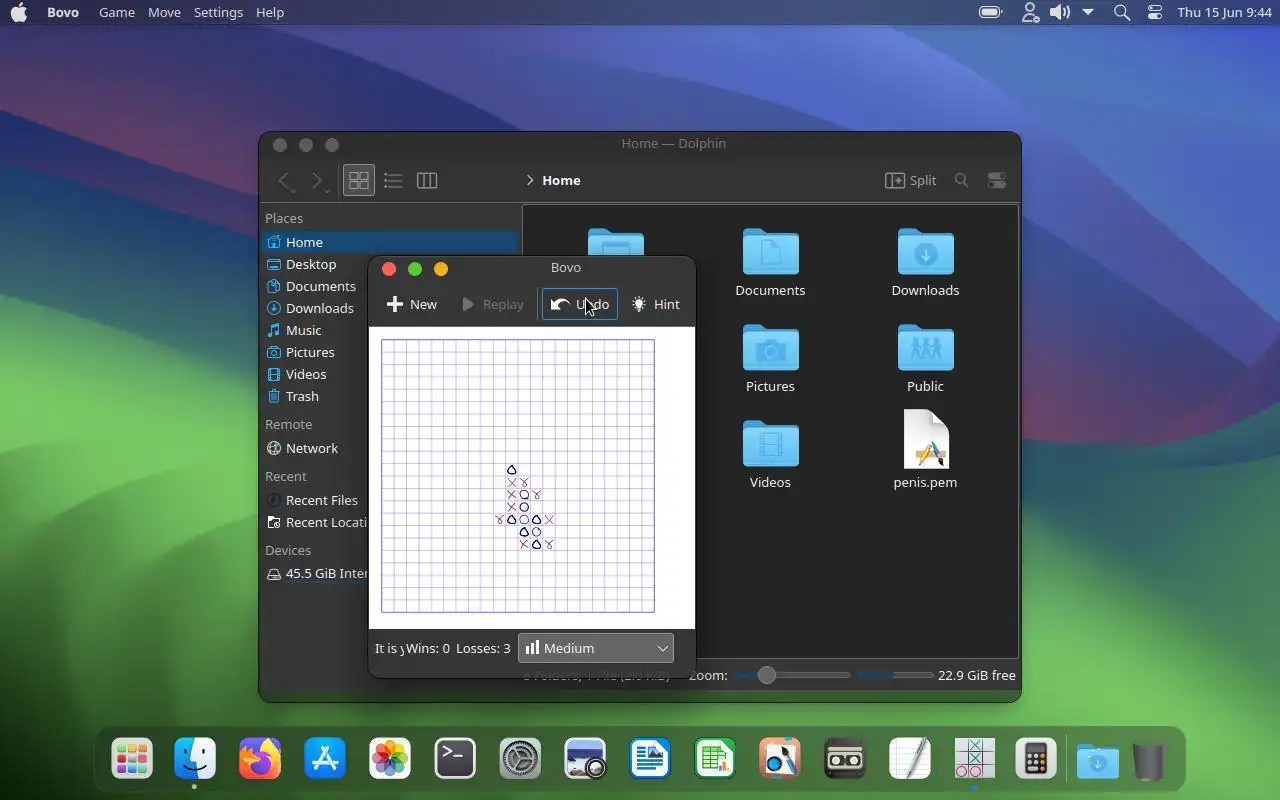Open the spreadsheet app in dock
Viewport: 1280px width, 800px height.
pos(715,759)
